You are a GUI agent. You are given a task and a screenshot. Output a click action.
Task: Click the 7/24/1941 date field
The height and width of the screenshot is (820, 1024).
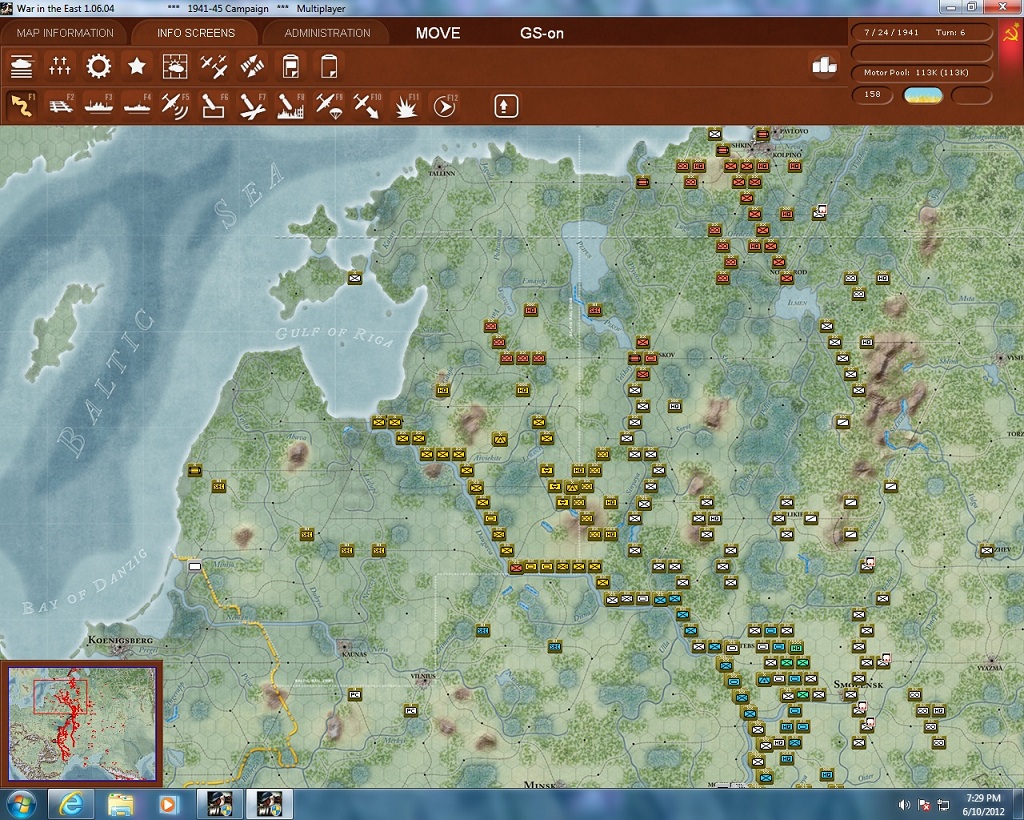click(891, 32)
